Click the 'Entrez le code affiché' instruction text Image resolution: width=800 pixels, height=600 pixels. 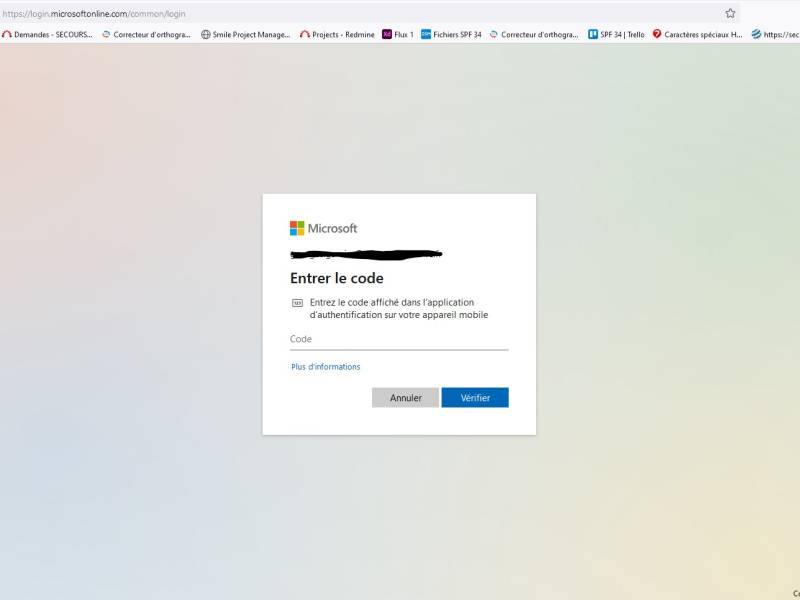pyautogui.click(x=398, y=309)
